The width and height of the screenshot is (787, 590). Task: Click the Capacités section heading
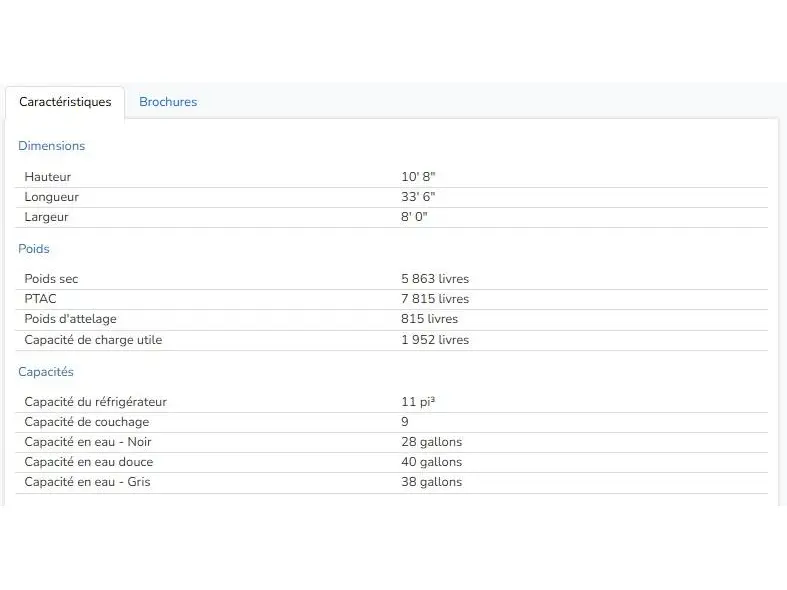coord(46,372)
